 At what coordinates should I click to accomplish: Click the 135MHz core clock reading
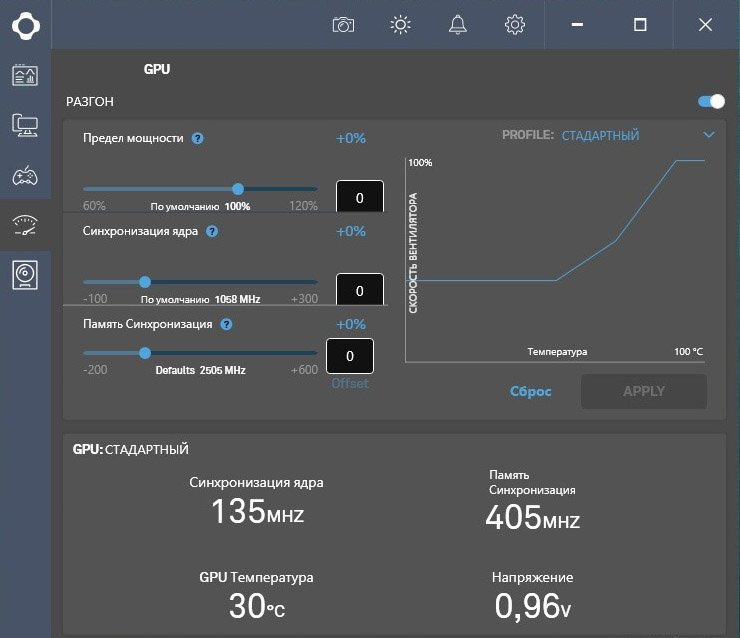point(258,512)
